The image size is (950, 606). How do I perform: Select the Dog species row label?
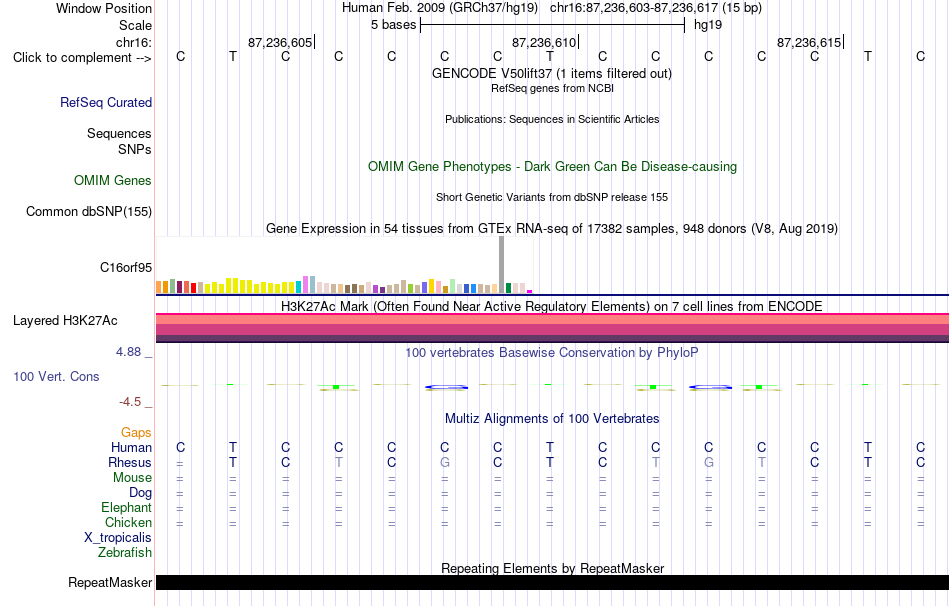coord(140,493)
